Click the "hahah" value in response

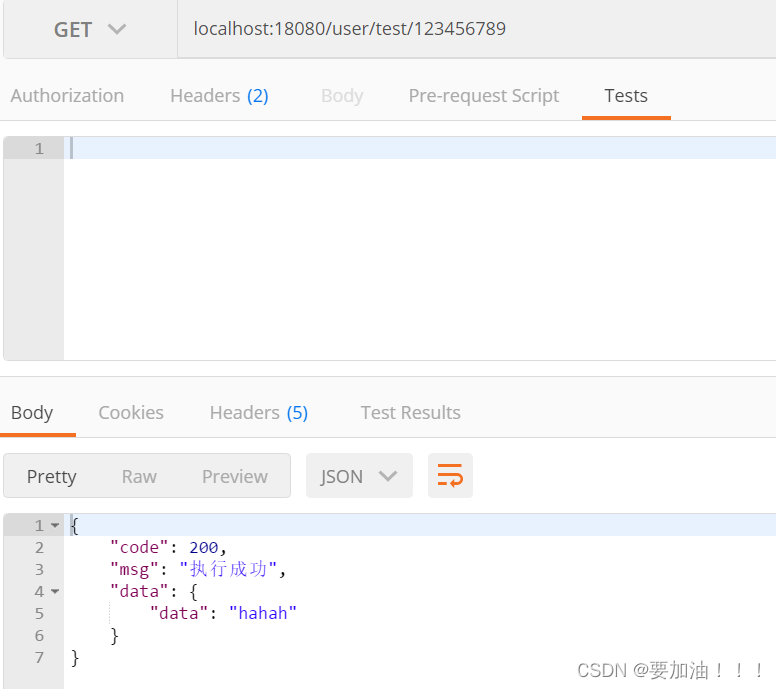(x=263, y=613)
